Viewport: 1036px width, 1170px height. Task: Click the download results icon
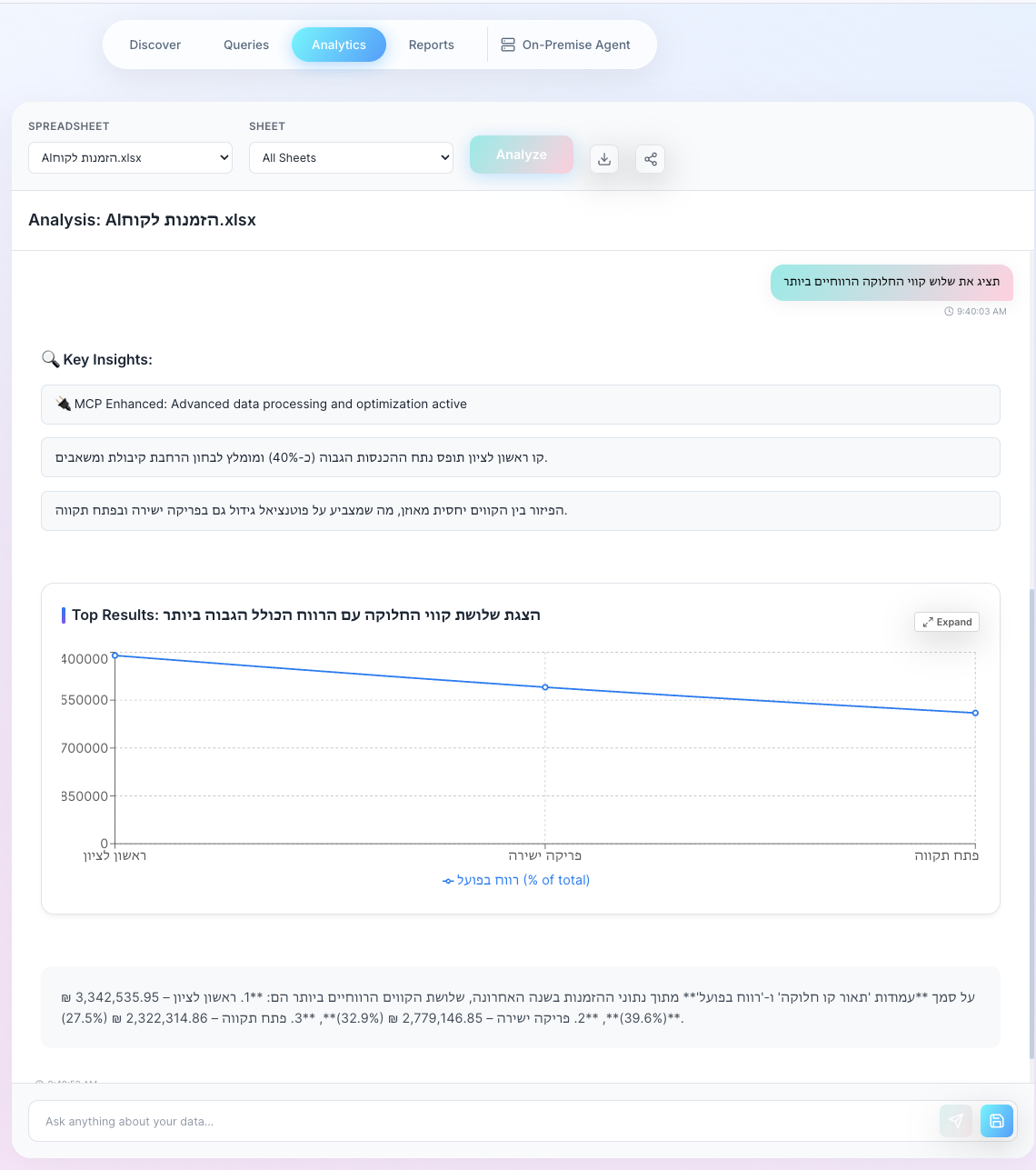coord(603,158)
